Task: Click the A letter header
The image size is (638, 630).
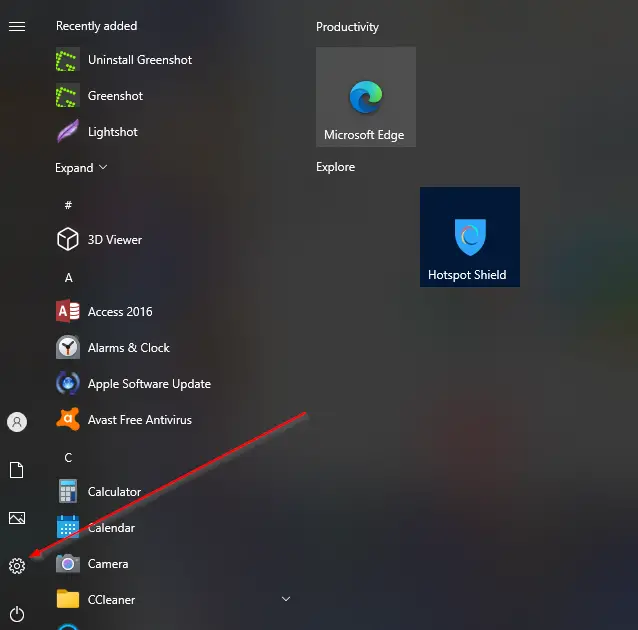Action: pos(68,278)
